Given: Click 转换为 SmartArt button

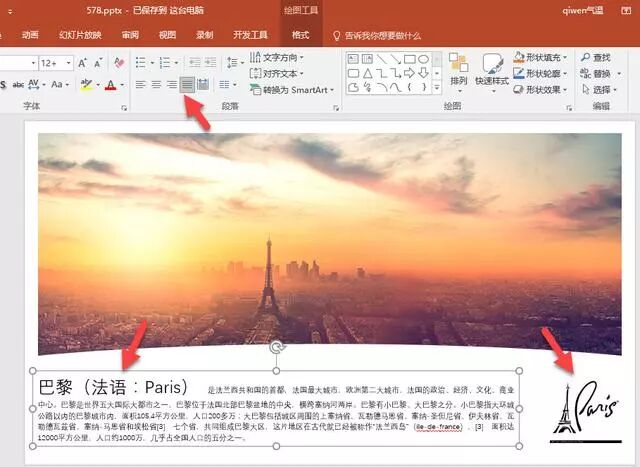Looking at the screenshot, I should coord(291,90).
